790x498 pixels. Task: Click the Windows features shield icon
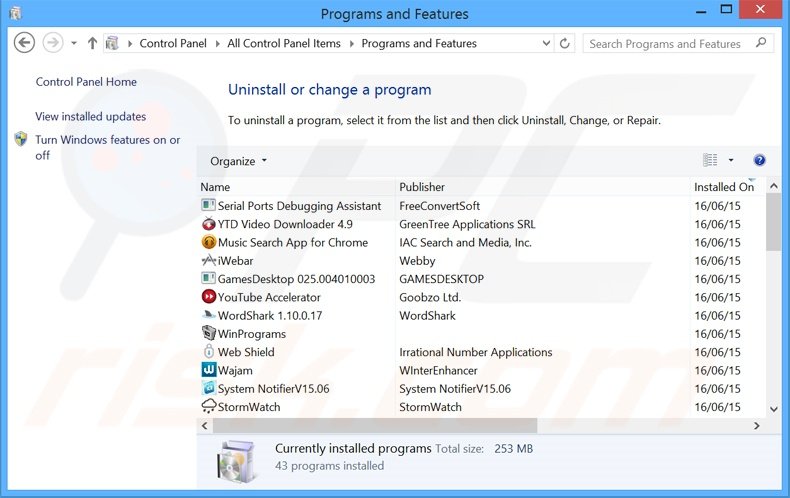pos(21,139)
